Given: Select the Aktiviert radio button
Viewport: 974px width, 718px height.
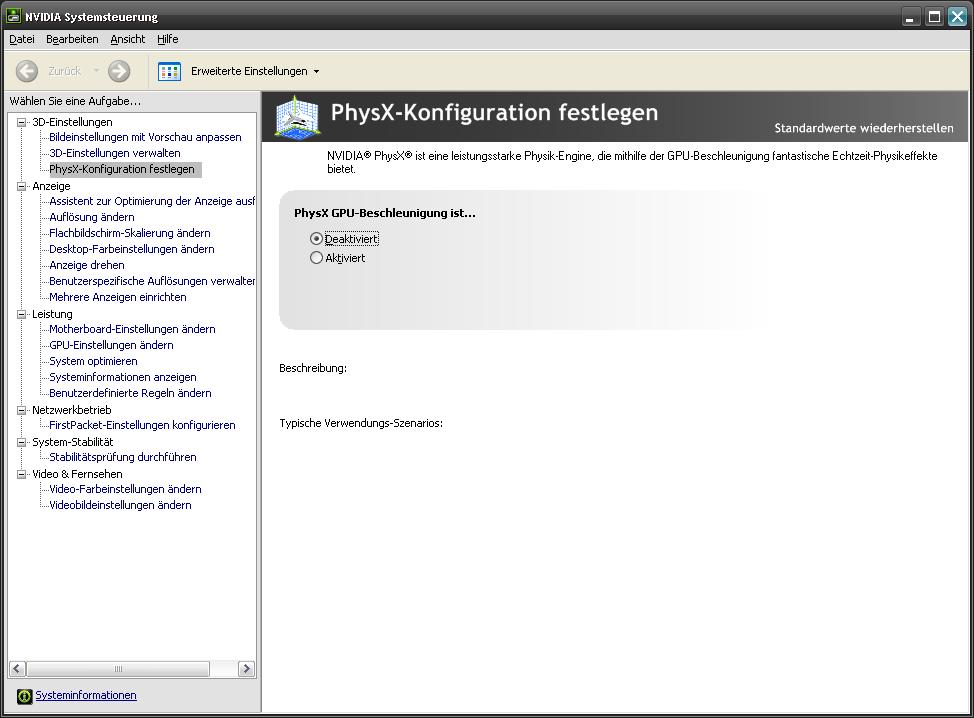Looking at the screenshot, I should [316, 257].
